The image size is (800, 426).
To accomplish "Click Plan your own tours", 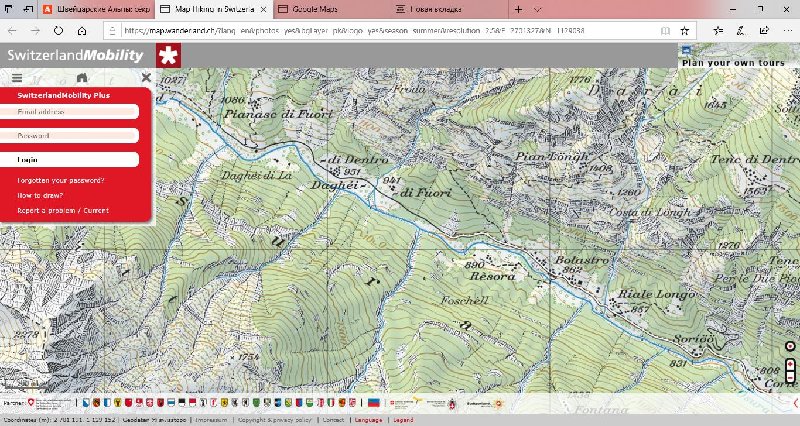I will 733,63.
